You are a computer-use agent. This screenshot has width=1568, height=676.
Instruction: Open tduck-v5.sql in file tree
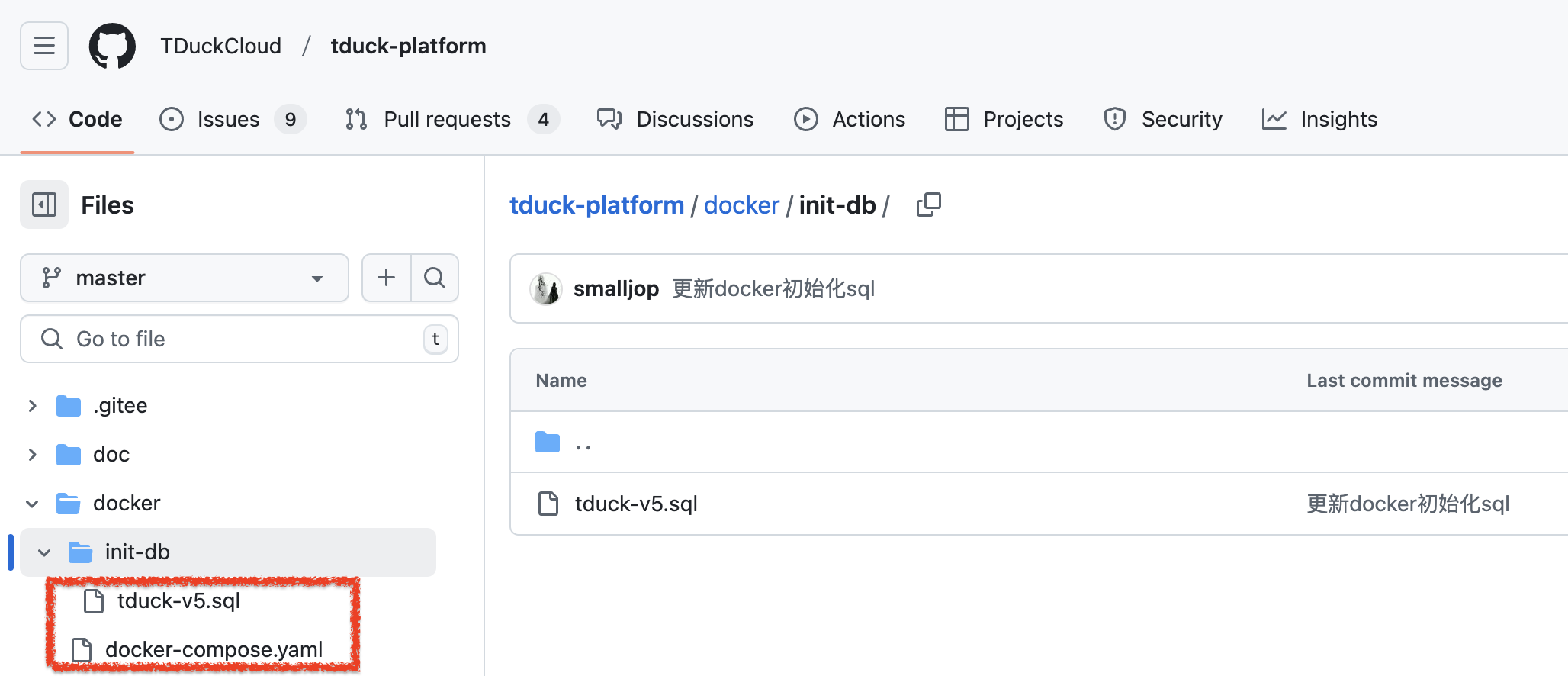tap(178, 601)
